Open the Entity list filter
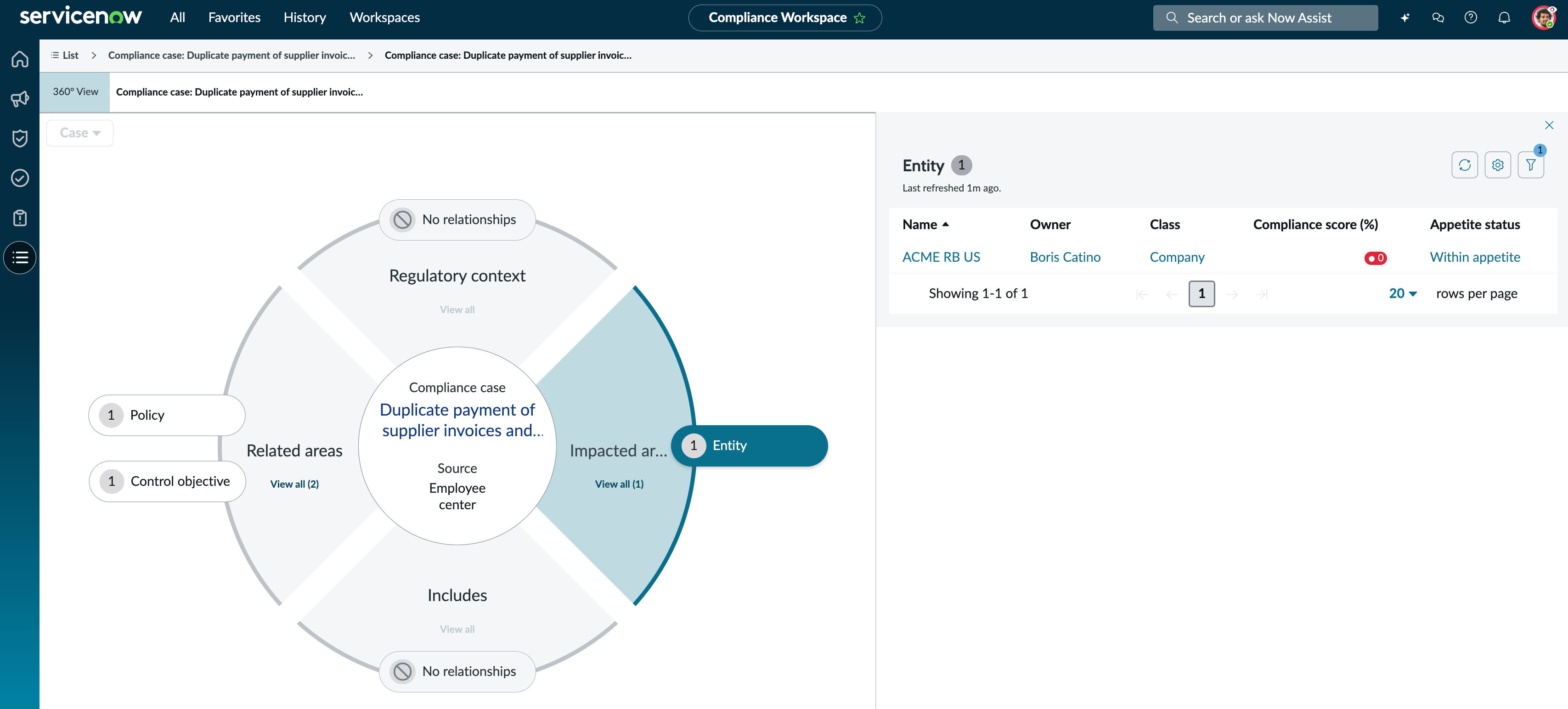Viewport: 1568px width, 709px height. (1530, 165)
